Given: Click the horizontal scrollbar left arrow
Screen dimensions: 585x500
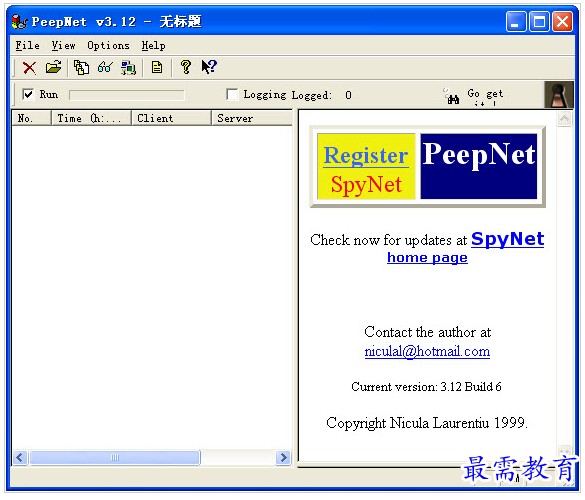Looking at the screenshot, I should click(x=20, y=457).
